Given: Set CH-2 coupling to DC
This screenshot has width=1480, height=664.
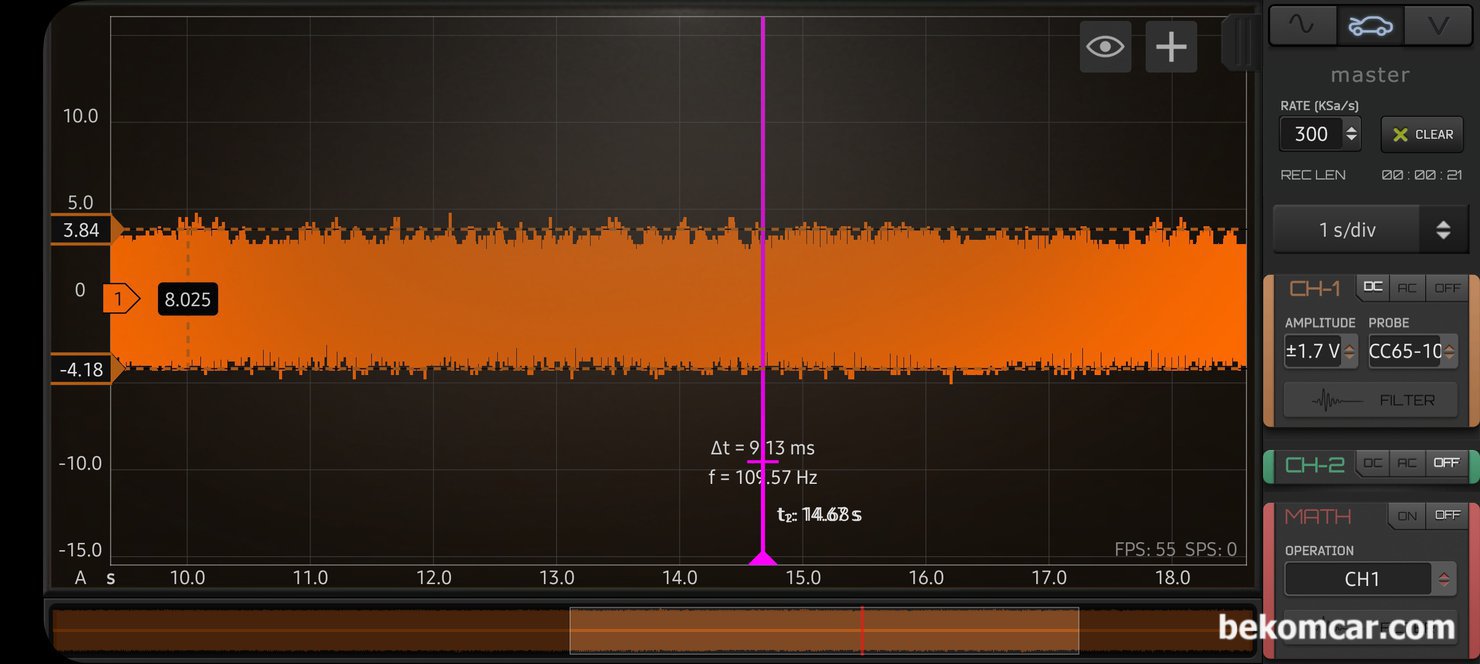Looking at the screenshot, I should click(1373, 463).
